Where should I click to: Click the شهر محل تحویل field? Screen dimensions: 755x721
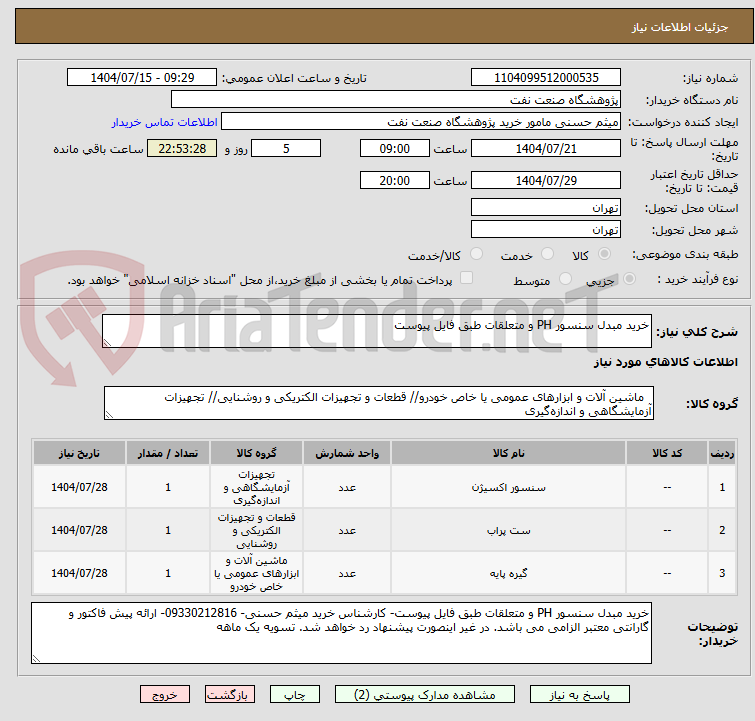pyautogui.click(x=546, y=230)
